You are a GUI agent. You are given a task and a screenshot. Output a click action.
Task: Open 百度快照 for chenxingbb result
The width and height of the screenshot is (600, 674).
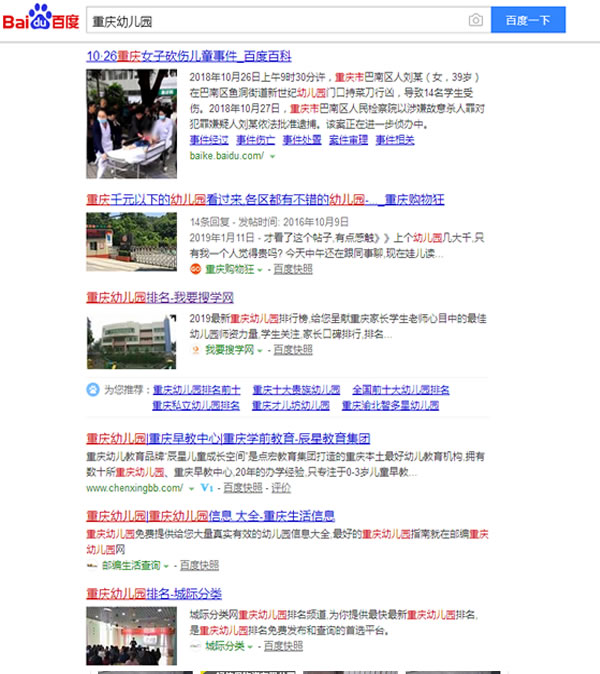click(243, 488)
